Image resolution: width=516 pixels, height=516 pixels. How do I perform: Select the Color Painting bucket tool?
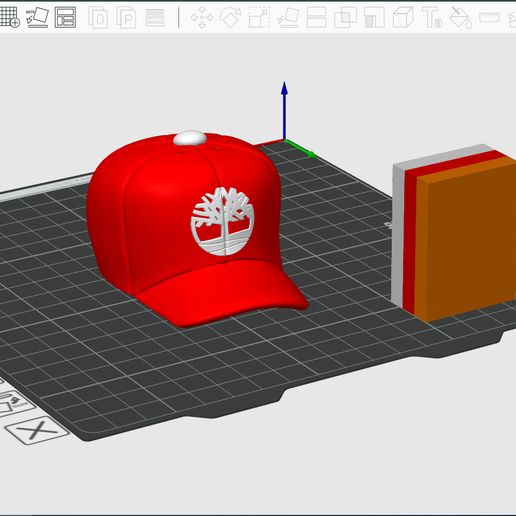(x=461, y=17)
